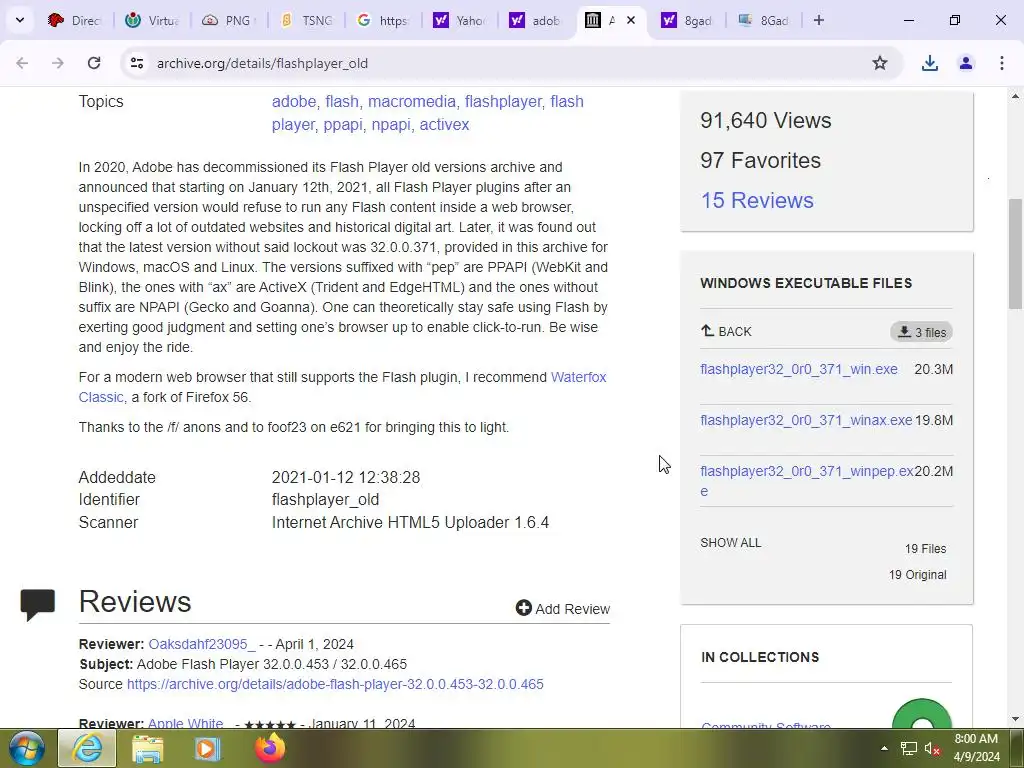Restore down the Chrome window

955,20
